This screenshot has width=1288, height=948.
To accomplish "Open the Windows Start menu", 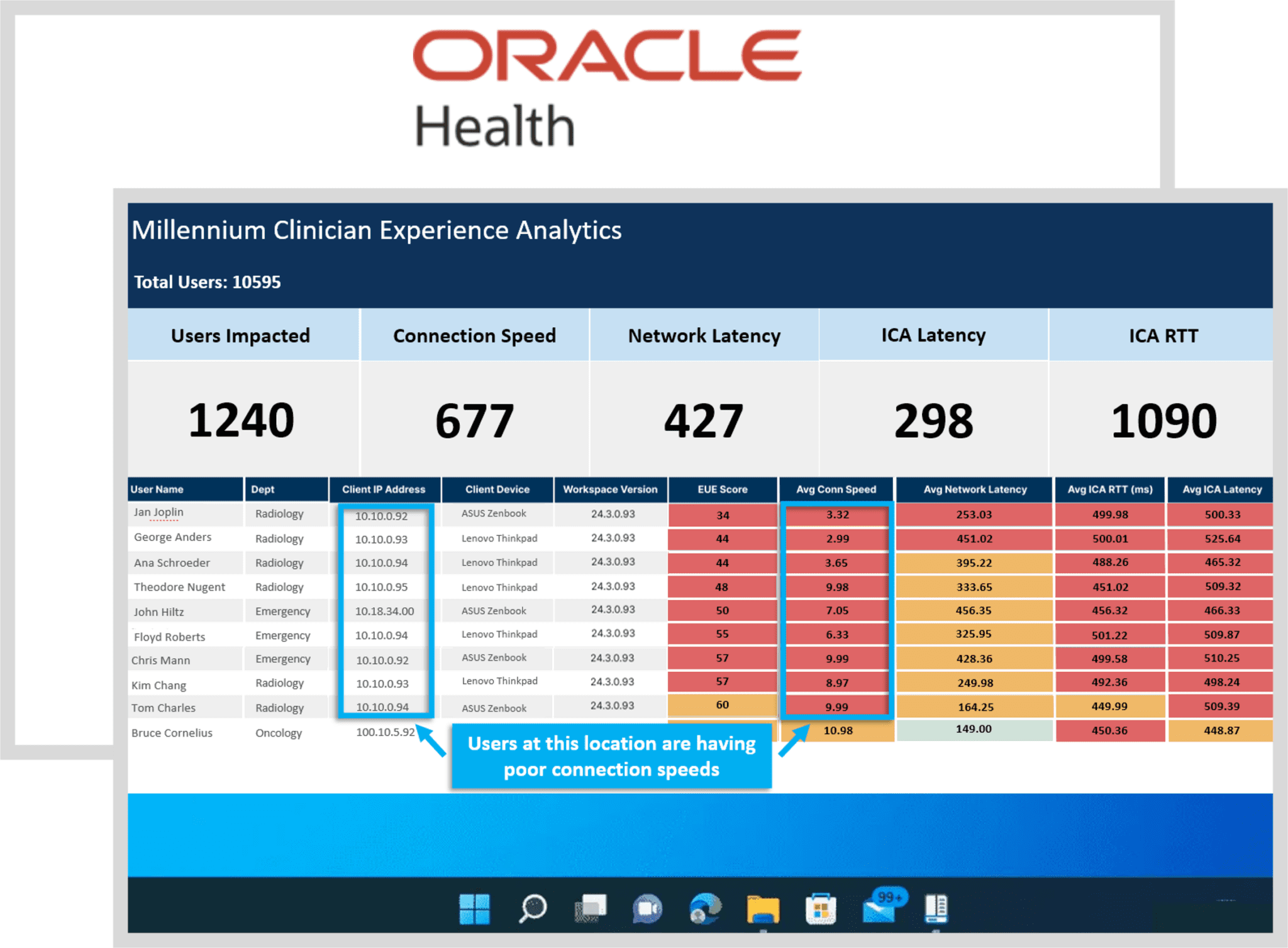I will coord(474,908).
